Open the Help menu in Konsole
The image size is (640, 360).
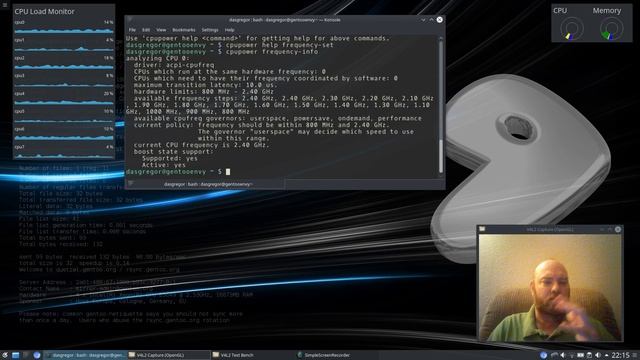(229, 30)
